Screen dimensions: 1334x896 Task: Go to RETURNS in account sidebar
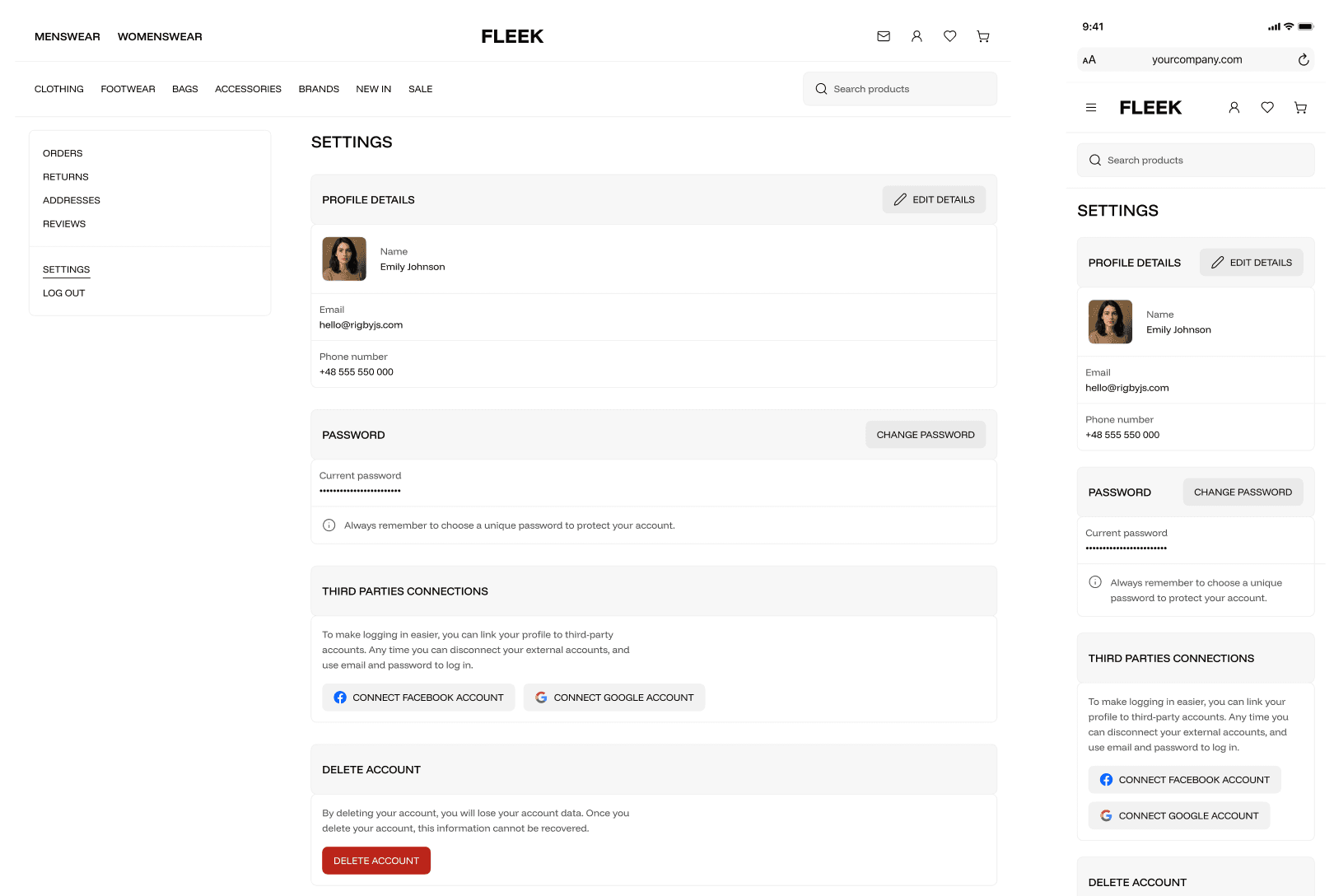(66, 177)
